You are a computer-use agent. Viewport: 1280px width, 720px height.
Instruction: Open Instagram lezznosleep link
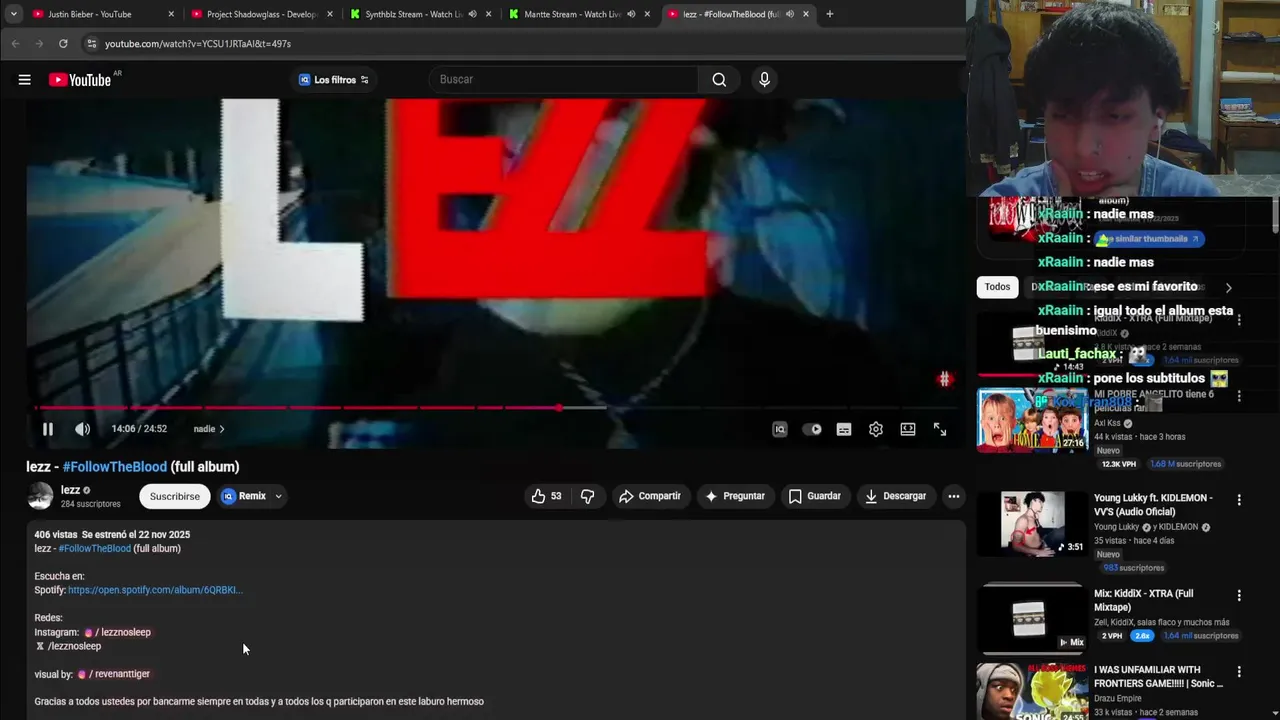(x=118, y=632)
